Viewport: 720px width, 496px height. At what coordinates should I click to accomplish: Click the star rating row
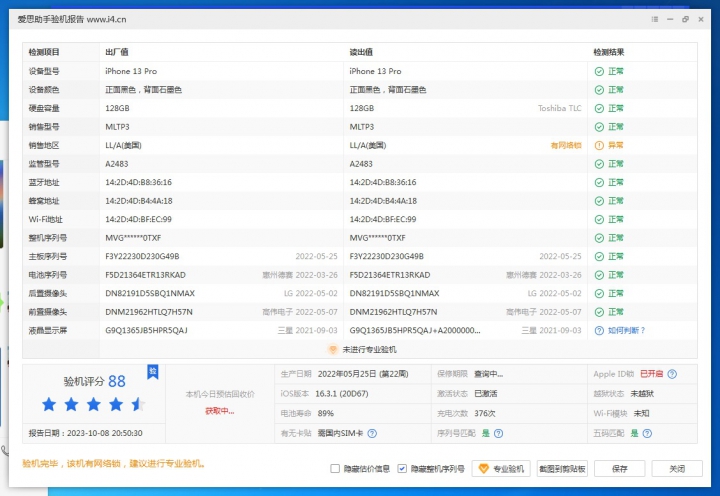[x=94, y=405]
